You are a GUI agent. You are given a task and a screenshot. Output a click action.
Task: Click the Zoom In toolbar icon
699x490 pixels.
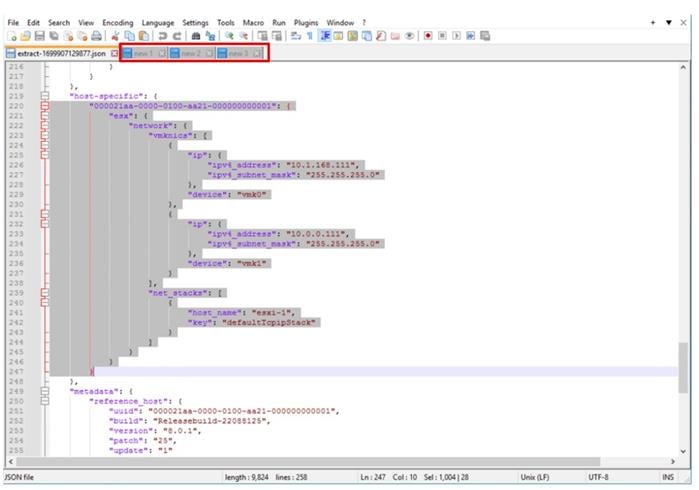point(229,36)
